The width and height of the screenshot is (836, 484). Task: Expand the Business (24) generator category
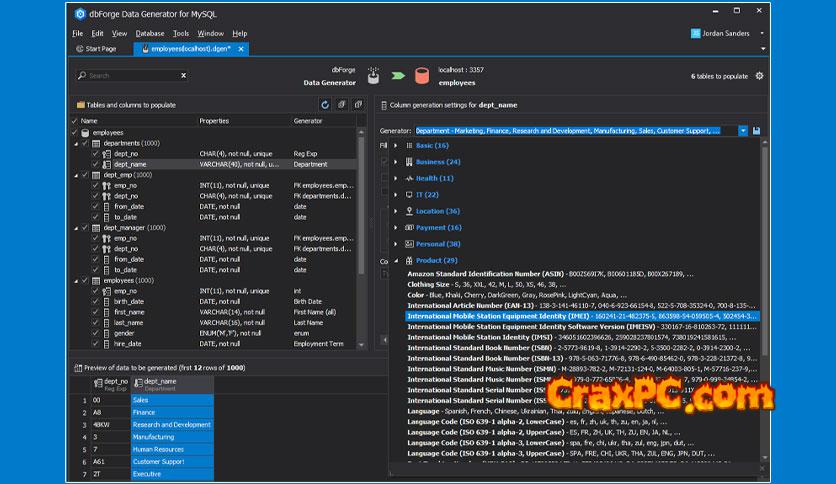(x=396, y=161)
